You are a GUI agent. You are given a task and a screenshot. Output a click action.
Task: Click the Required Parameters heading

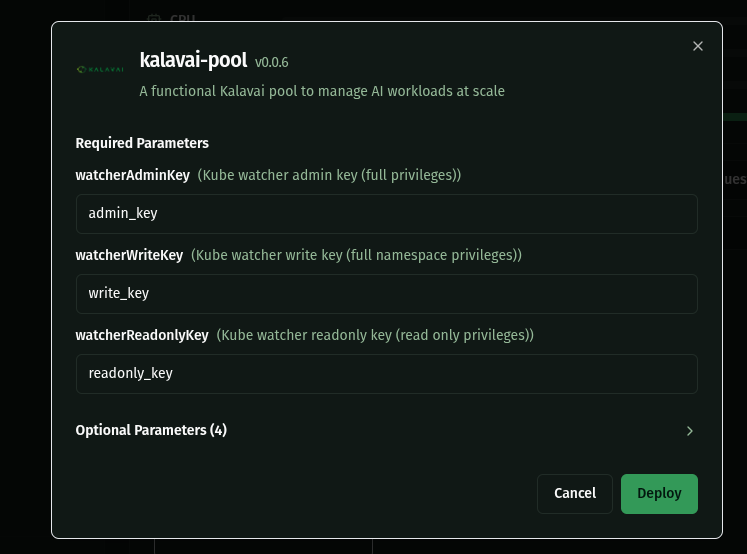coord(142,143)
